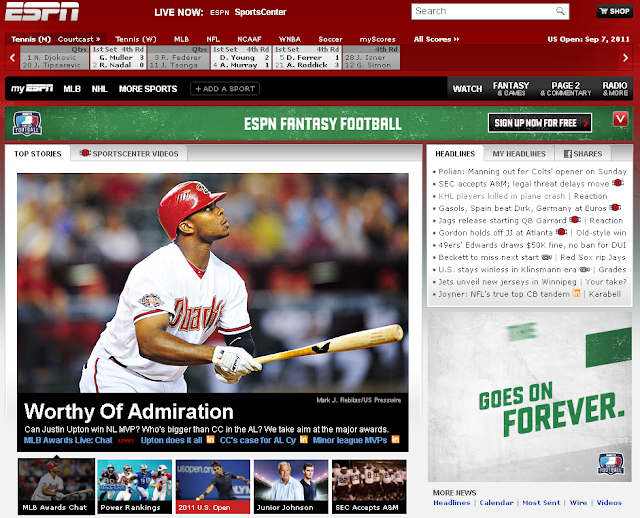Open MLB Awards Chat thumbnail
The image size is (640, 518).
pos(56,486)
